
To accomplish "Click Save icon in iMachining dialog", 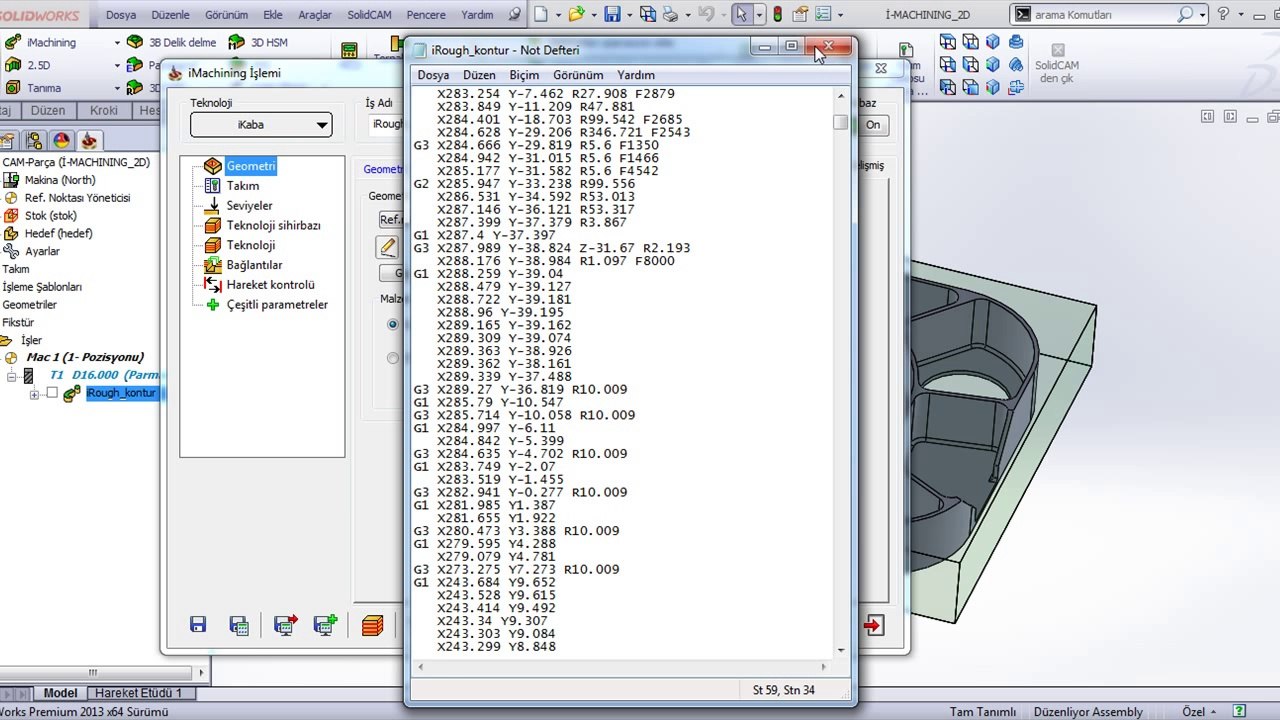I will point(198,625).
